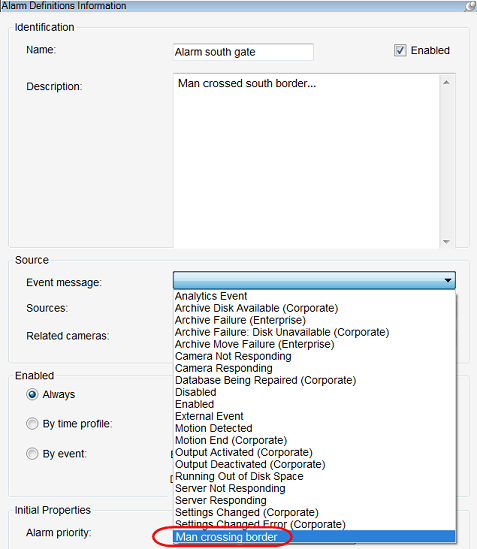477x549 pixels.
Task: Collapse the Event message dropdown arrow
Action: click(448, 280)
